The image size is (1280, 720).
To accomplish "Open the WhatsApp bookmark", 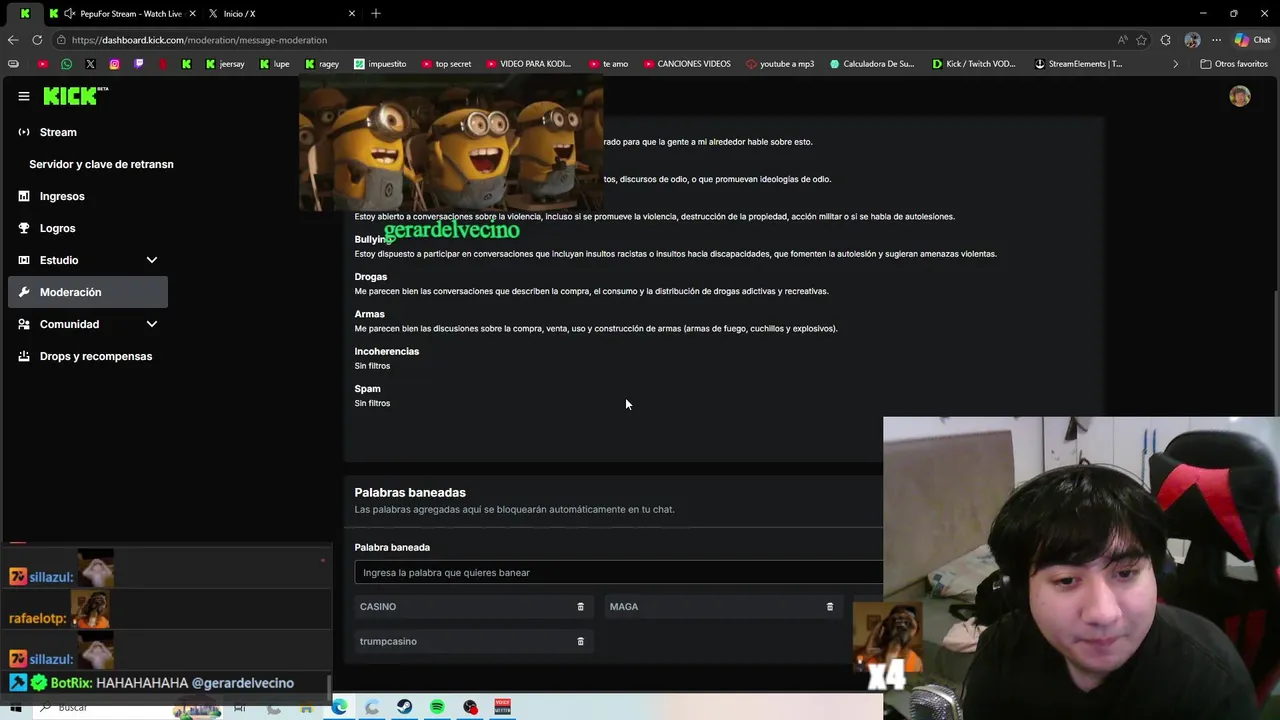I will (x=66, y=64).
